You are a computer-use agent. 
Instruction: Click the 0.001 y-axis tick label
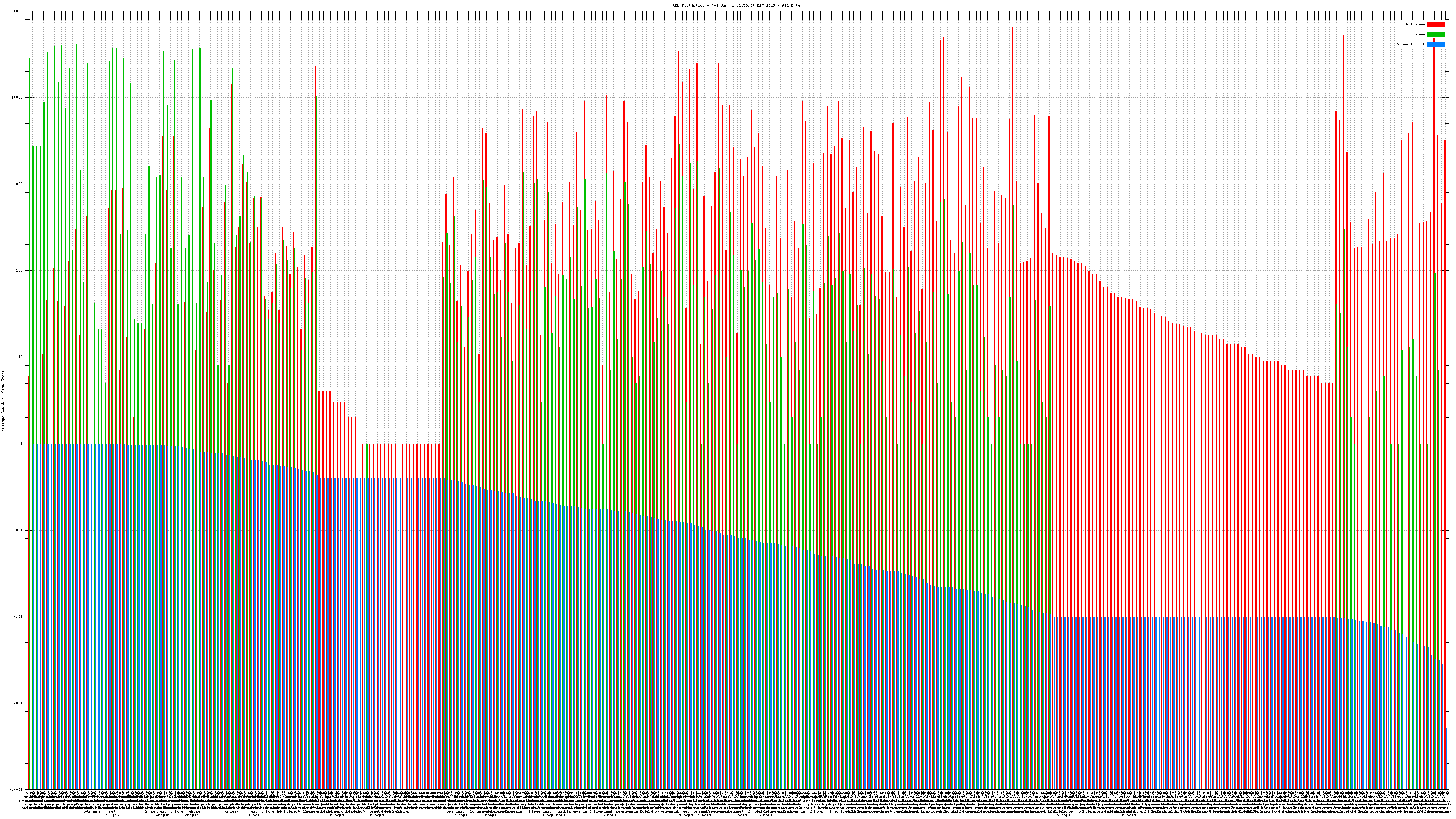[x=18, y=703]
